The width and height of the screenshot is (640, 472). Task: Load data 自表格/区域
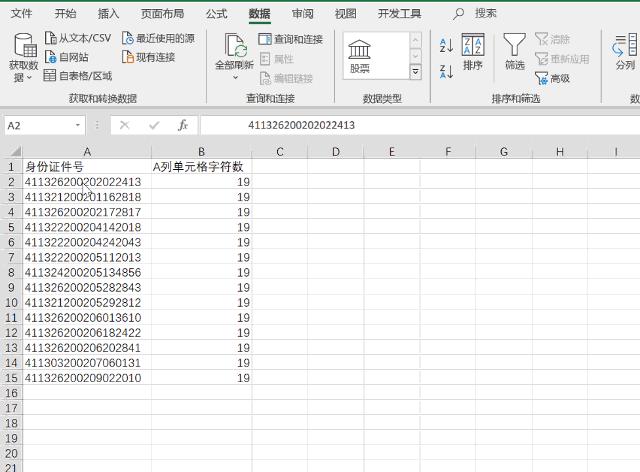[78, 76]
